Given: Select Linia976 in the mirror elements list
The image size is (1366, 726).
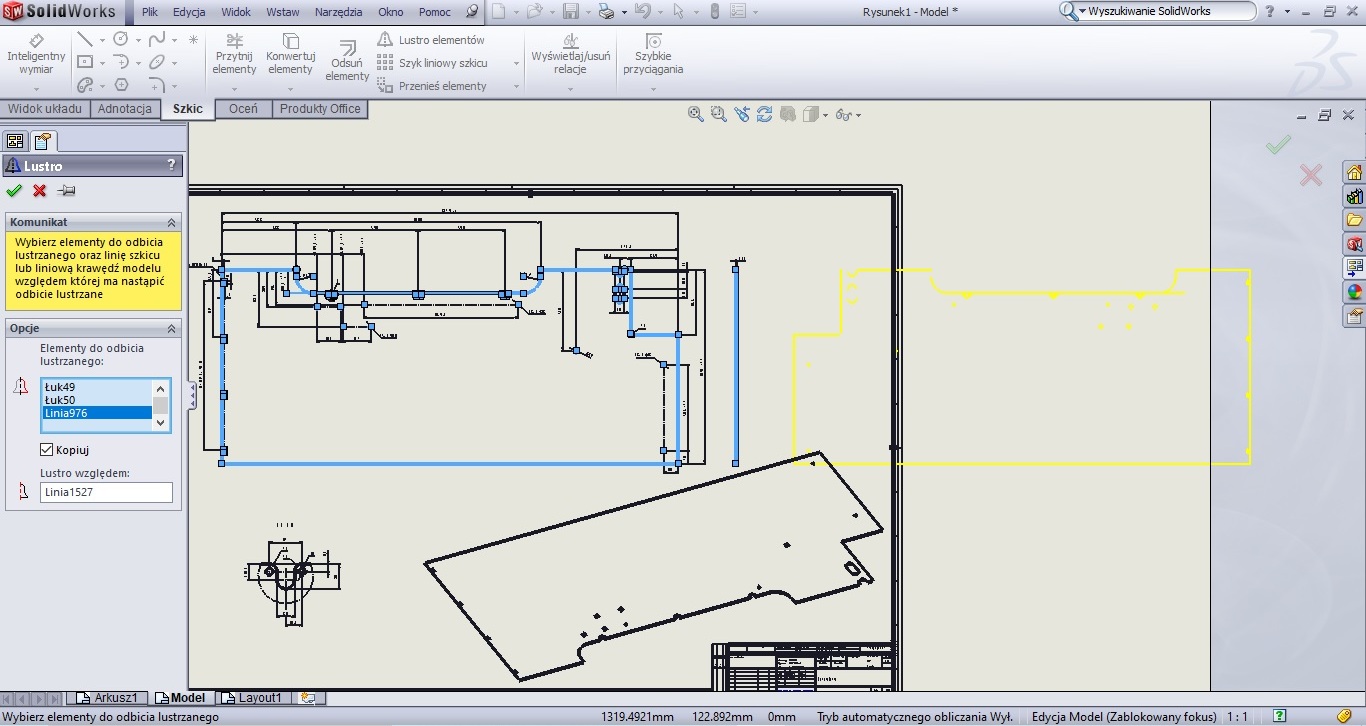Looking at the screenshot, I should 96,413.
